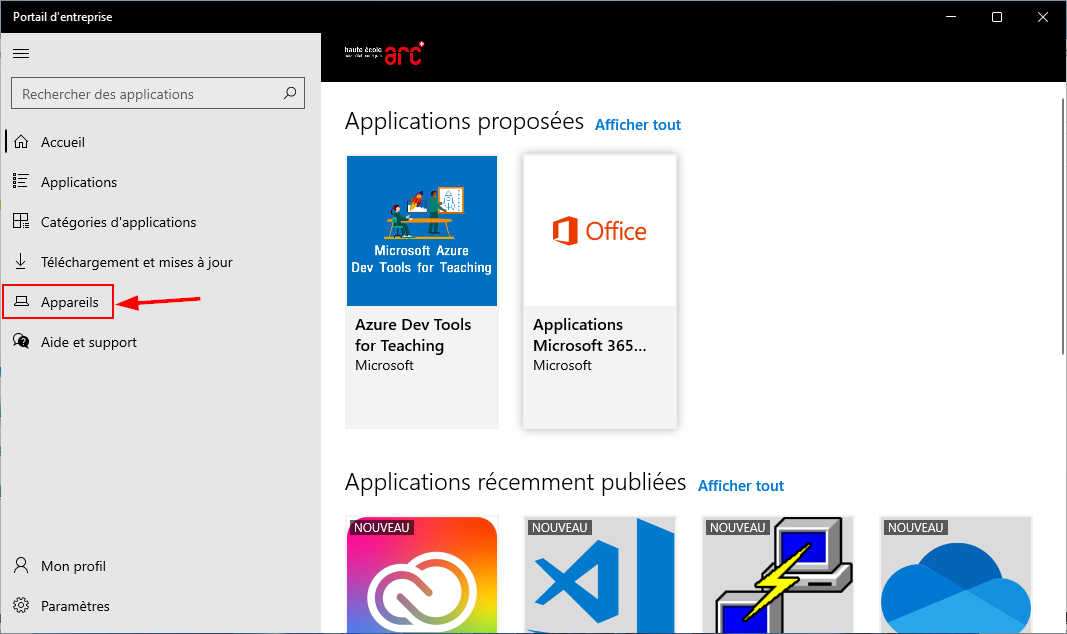1067x634 pixels.
Task: Open the OneDrive app tile
Action: 956,575
